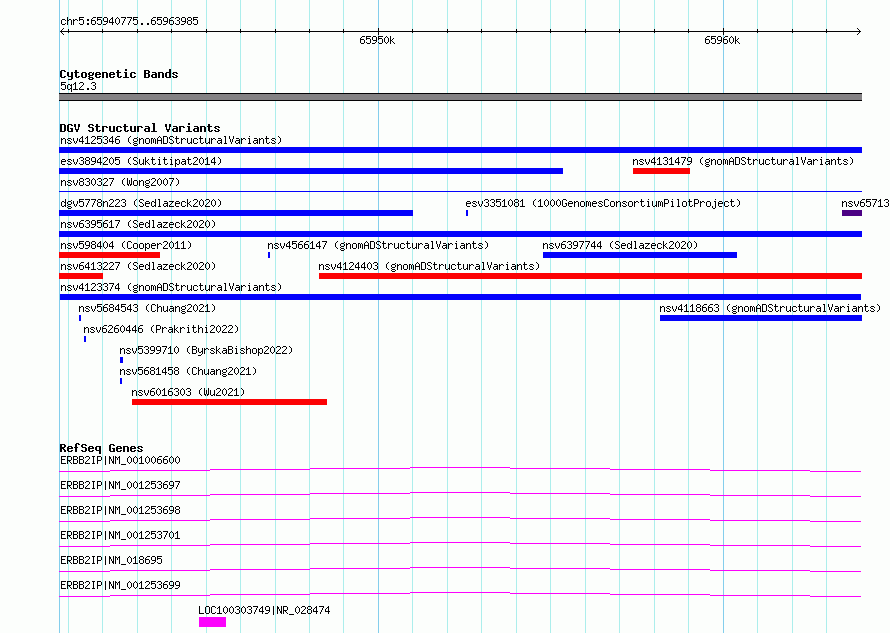Screen dimensions: 890x633
Task: Open ERBB2IP|NM_001253698 transcript label
Action: (120, 510)
